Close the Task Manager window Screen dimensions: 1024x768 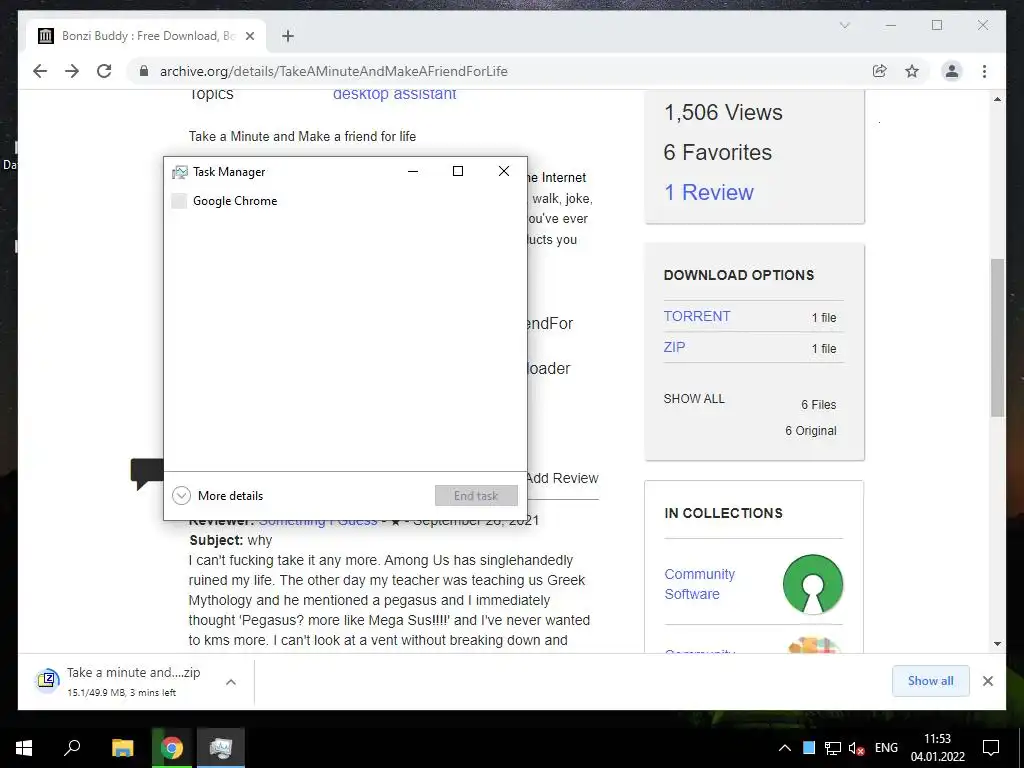(504, 172)
